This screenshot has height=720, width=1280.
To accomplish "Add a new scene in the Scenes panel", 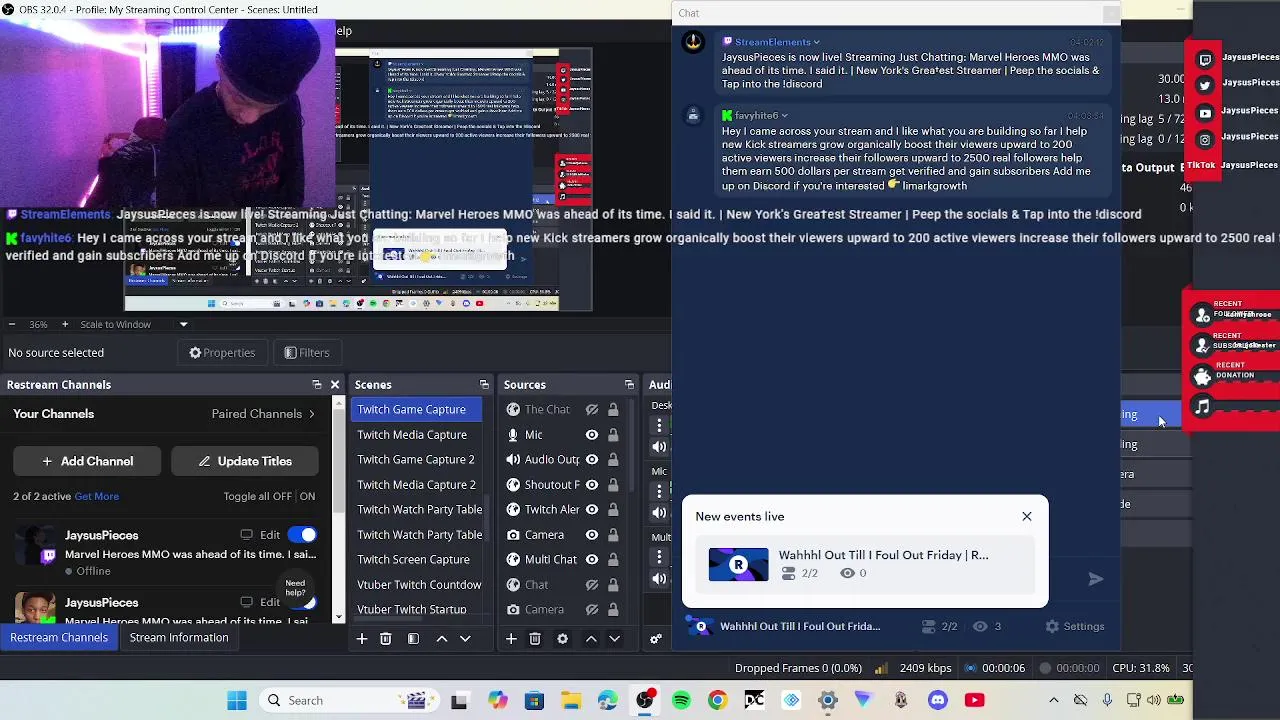I will (x=362, y=639).
